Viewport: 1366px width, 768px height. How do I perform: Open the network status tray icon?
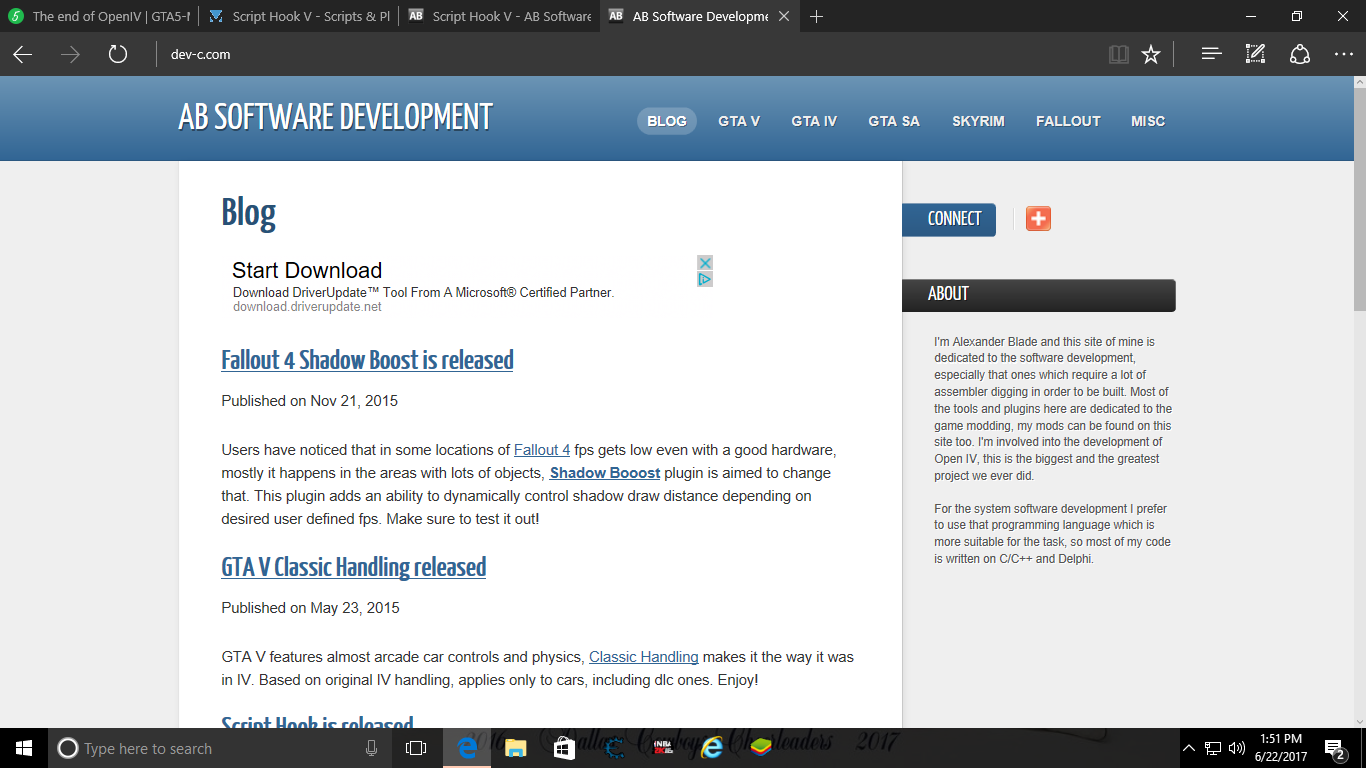pyautogui.click(x=1213, y=748)
